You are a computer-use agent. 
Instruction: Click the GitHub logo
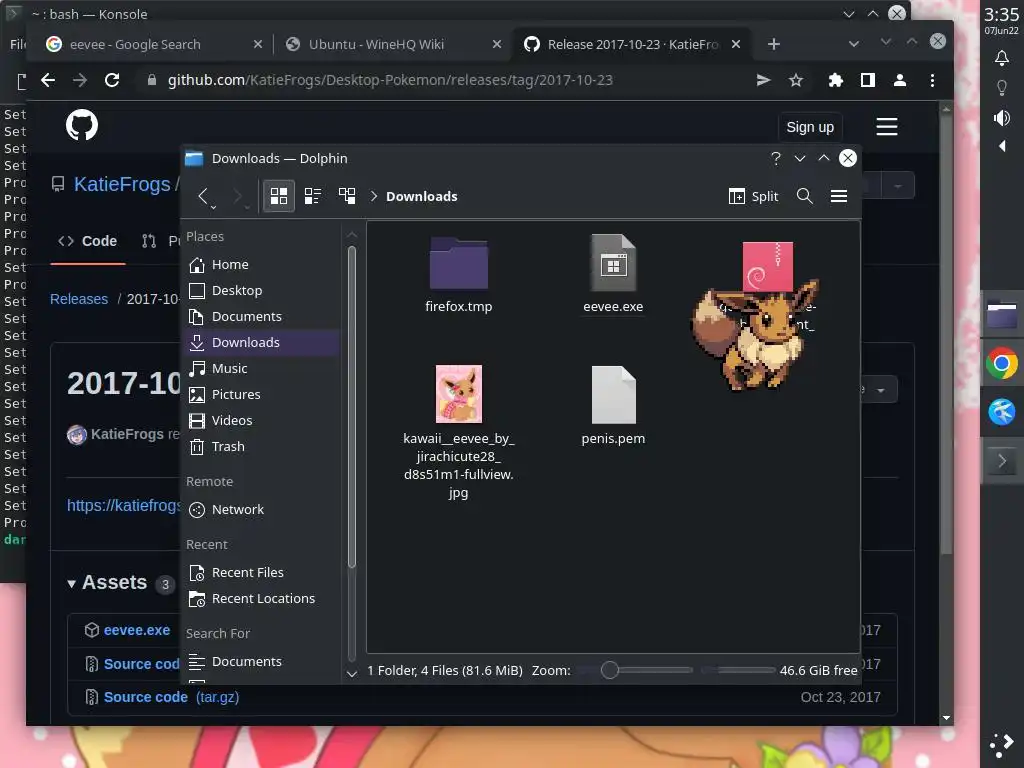coord(82,125)
